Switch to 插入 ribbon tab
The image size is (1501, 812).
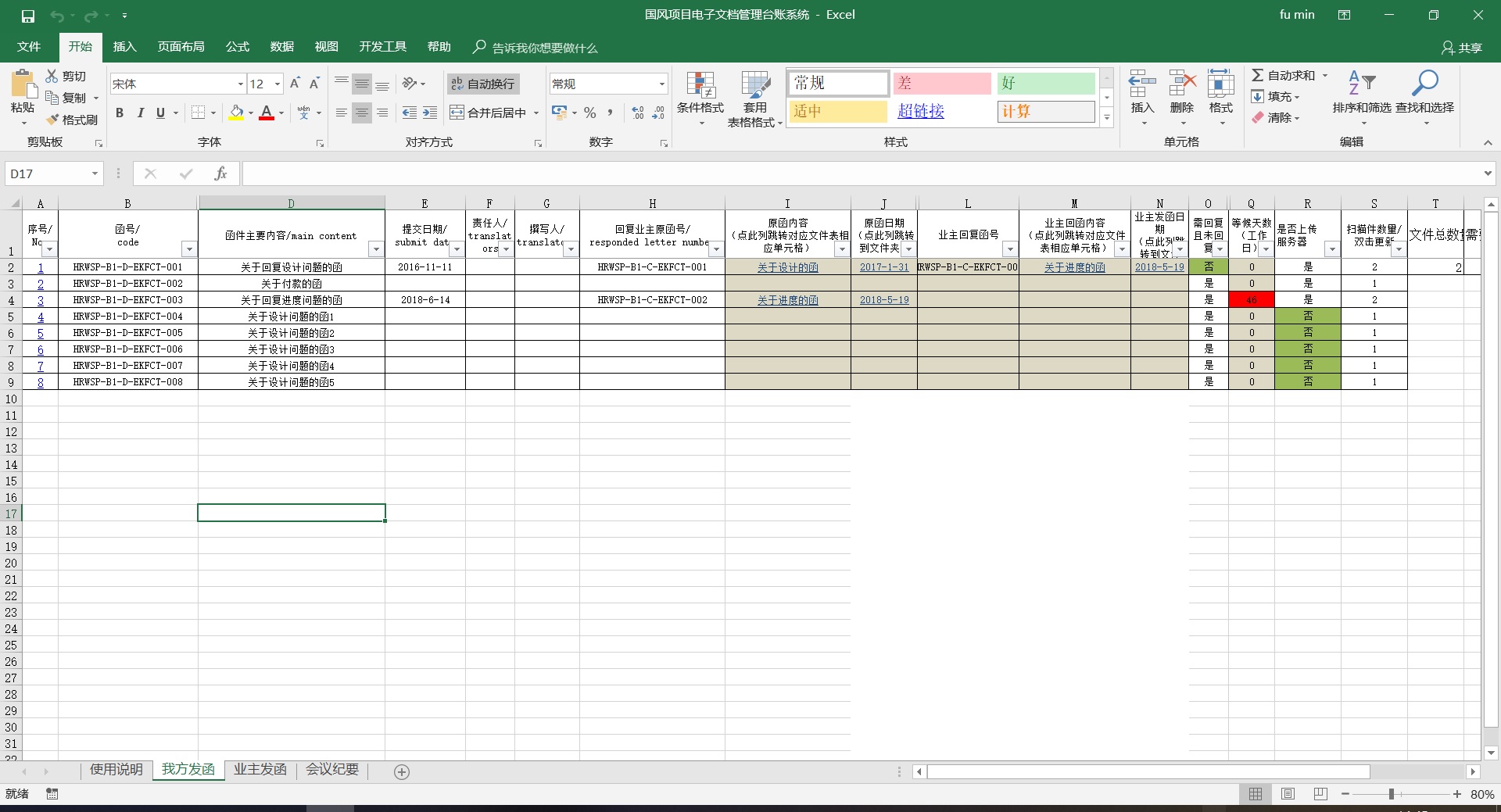125,47
